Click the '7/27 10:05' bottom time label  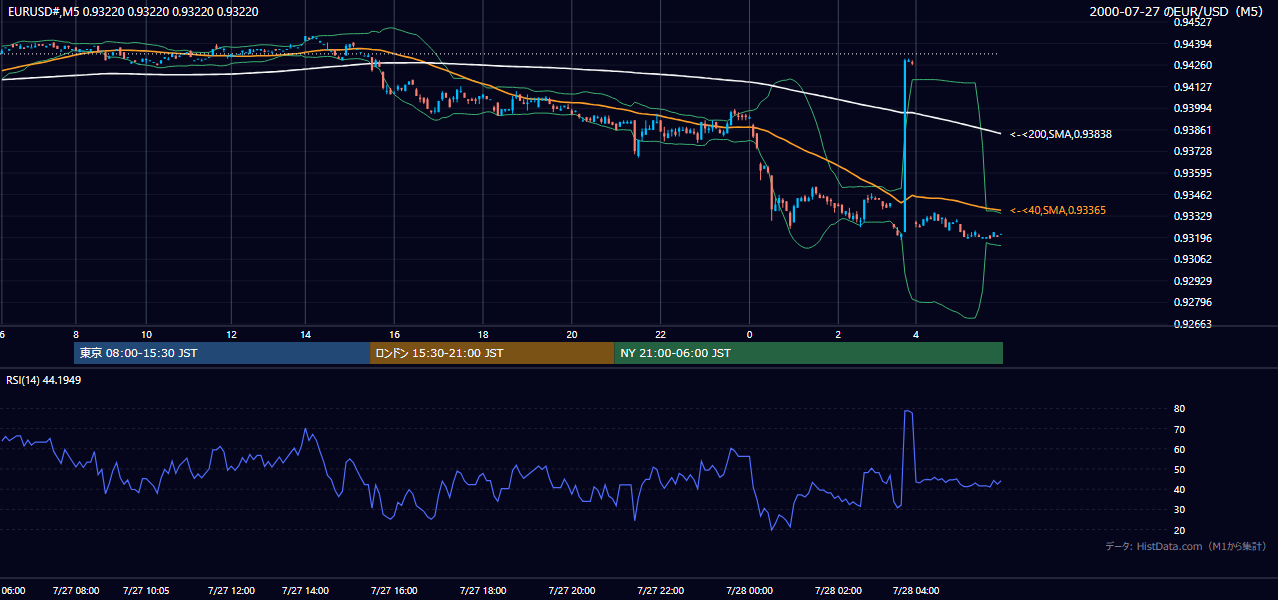(146, 591)
